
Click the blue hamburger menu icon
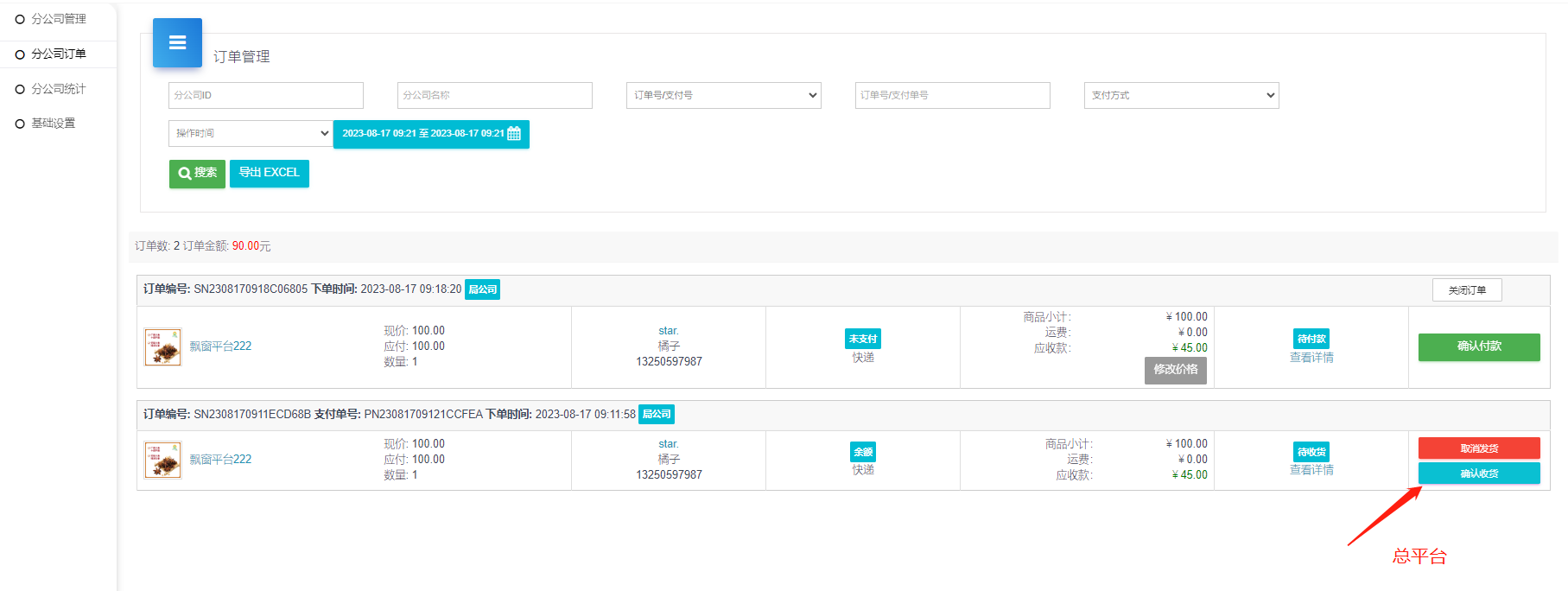[x=177, y=43]
